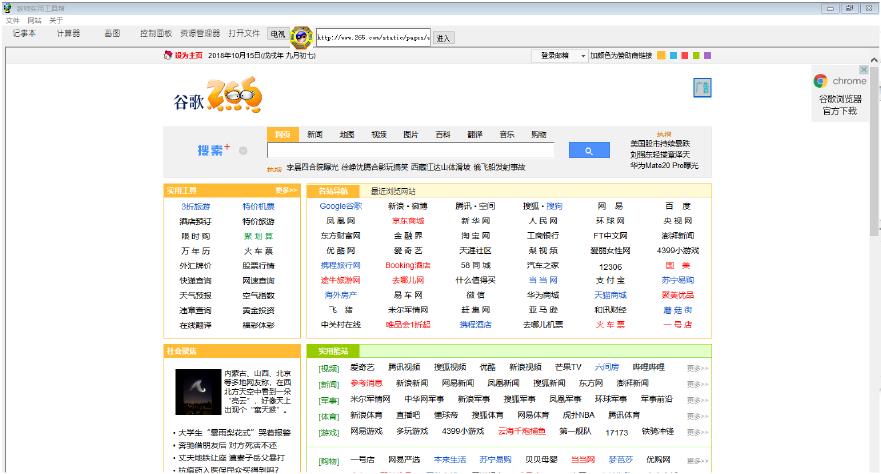The width and height of the screenshot is (881, 474).
Task: Pick the red highlight color swatch
Action: tap(684, 56)
